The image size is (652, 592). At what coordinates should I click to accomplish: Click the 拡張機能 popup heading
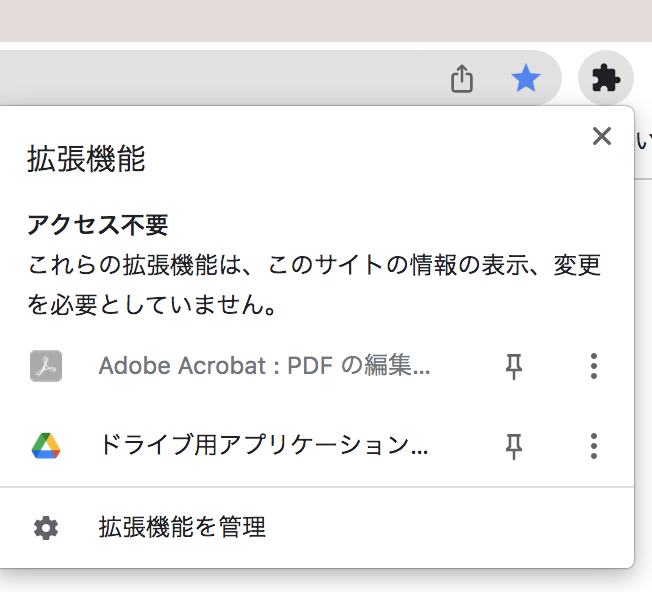coord(86,159)
